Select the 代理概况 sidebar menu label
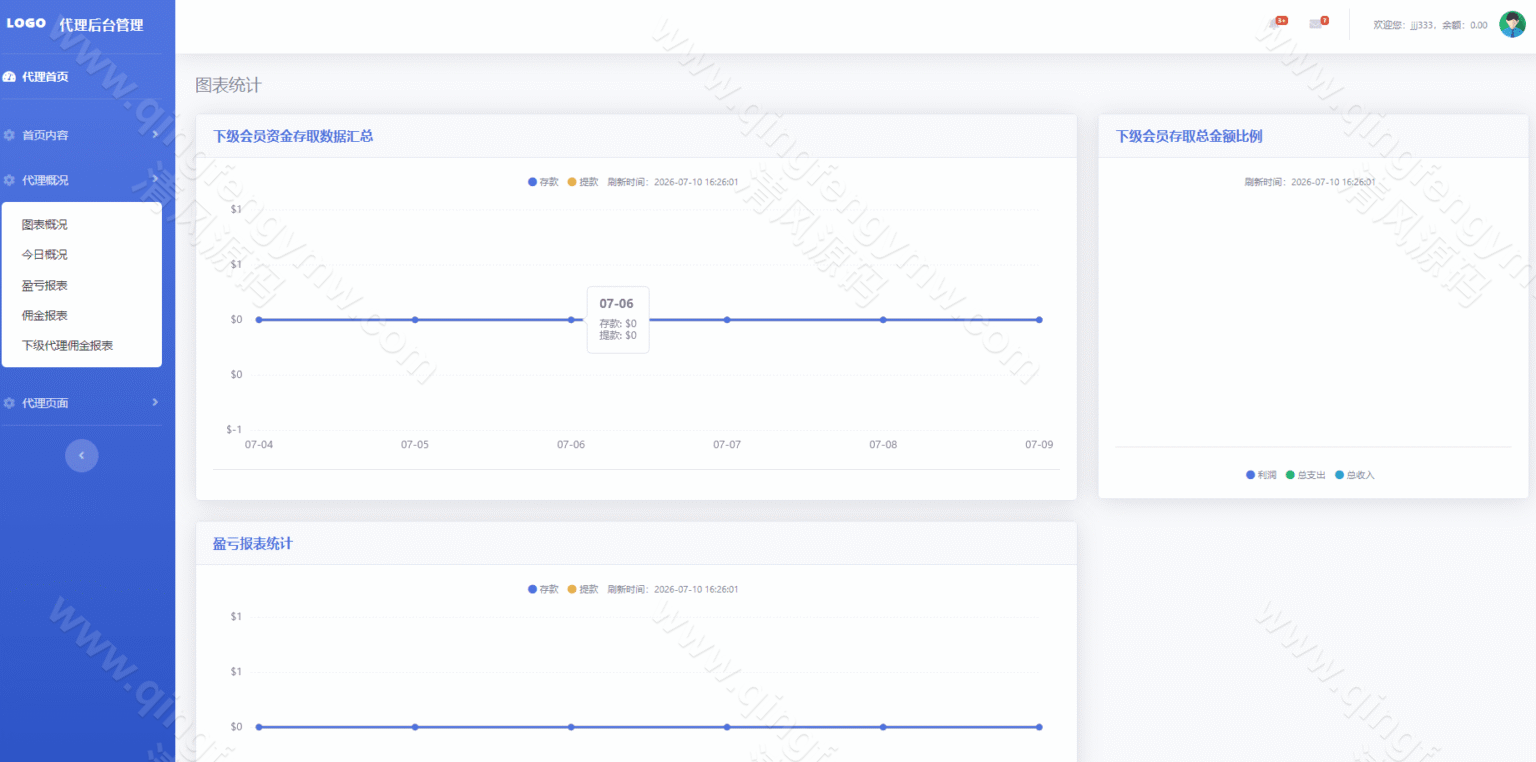 (45, 180)
